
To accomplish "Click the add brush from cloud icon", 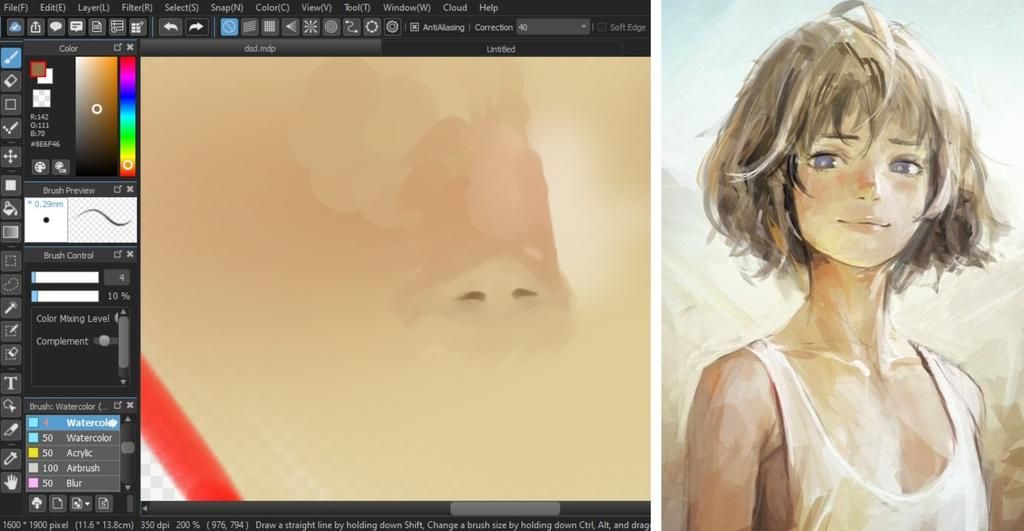I will 37,504.
